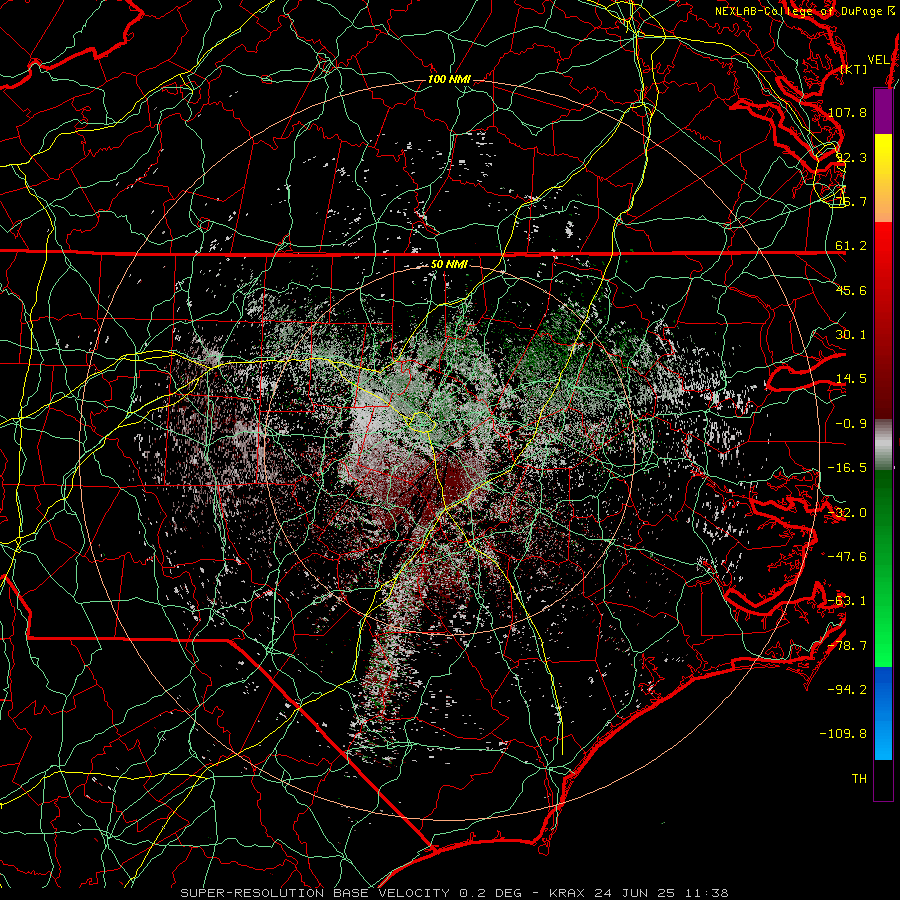Select the 45.6 value on velocity scale

(851, 290)
